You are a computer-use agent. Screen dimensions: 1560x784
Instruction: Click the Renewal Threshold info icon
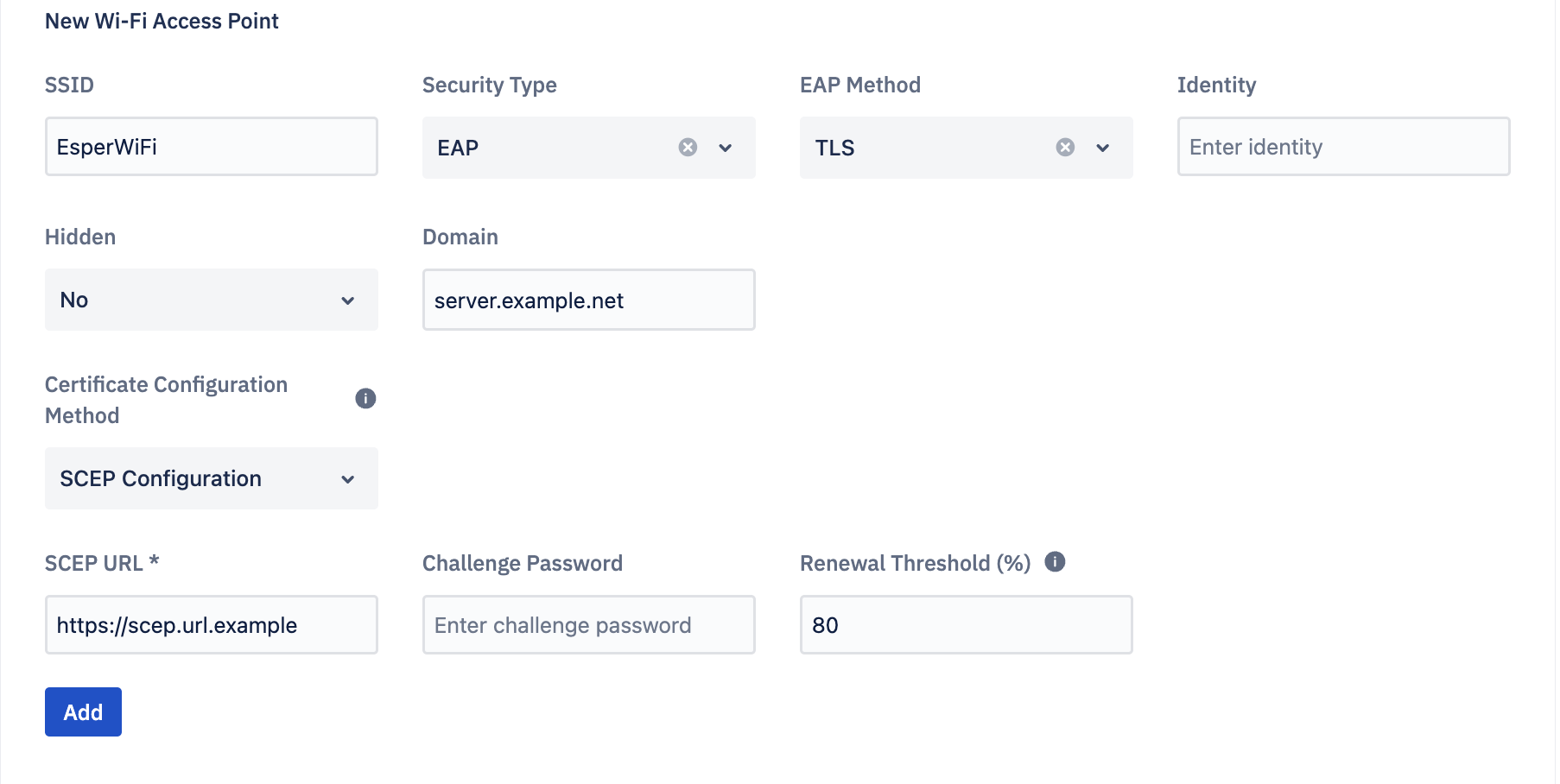(x=1056, y=562)
